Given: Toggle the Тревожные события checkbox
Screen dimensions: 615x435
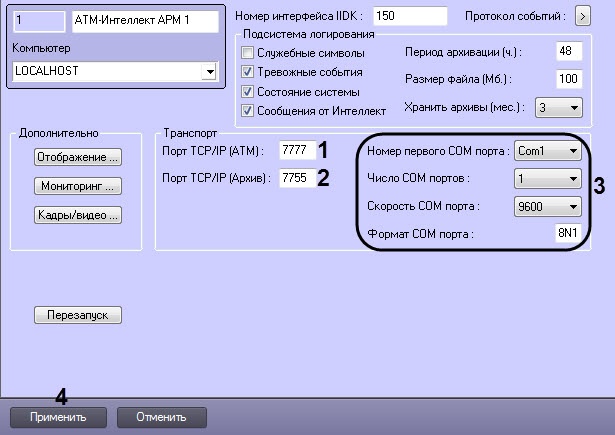Looking at the screenshot, I should [247, 72].
